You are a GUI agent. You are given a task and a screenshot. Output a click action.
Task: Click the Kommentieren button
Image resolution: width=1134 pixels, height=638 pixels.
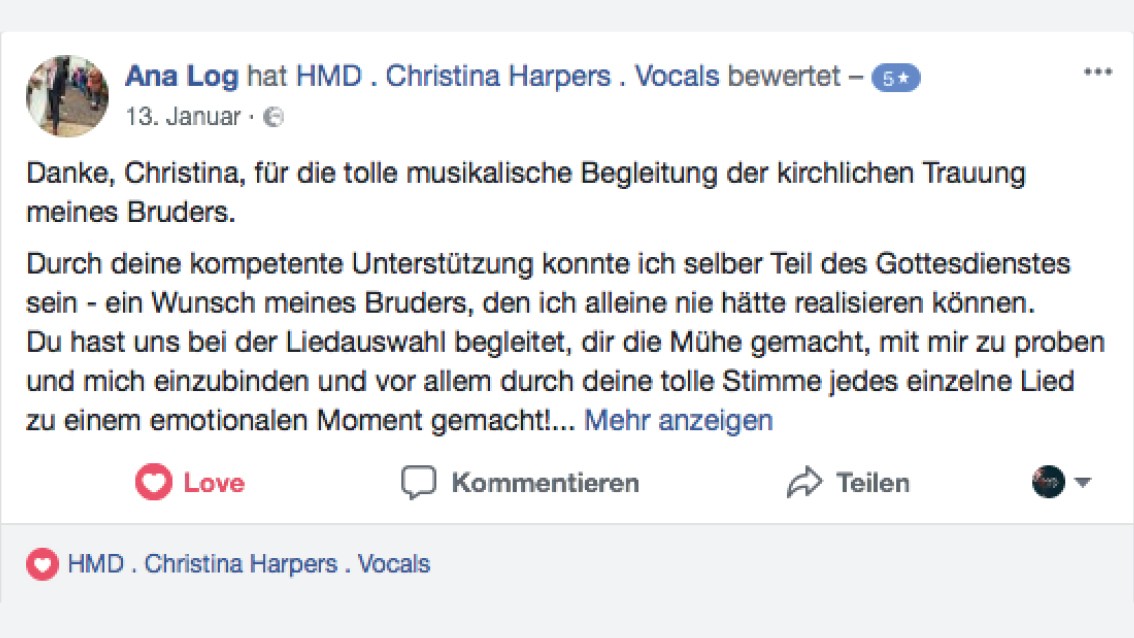[520, 482]
